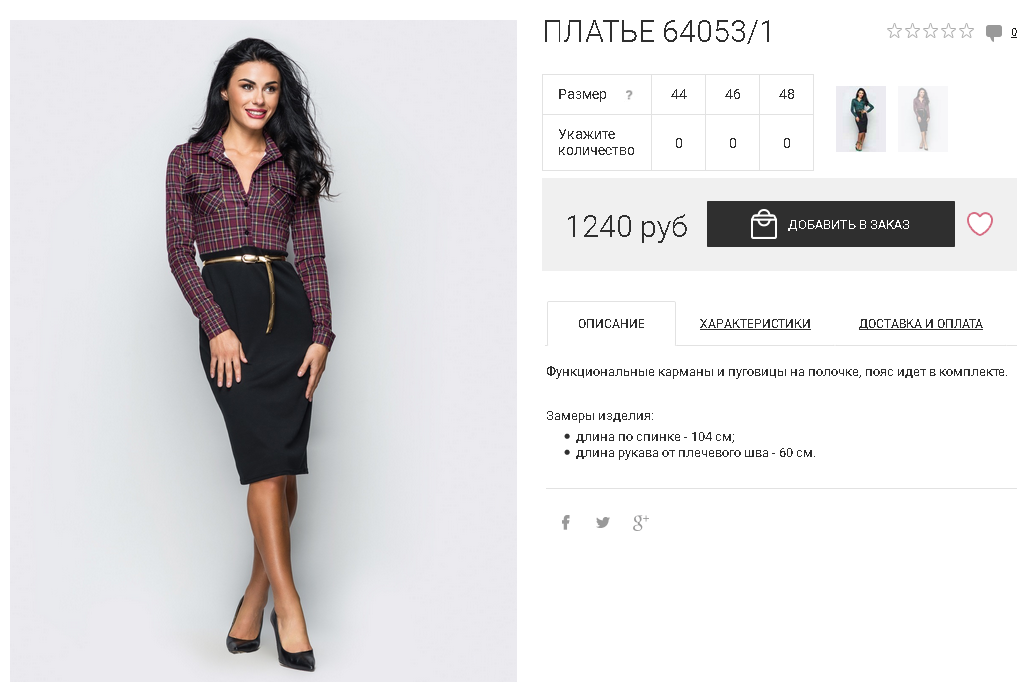
Task: Share the product on Twitter
Action: click(603, 523)
